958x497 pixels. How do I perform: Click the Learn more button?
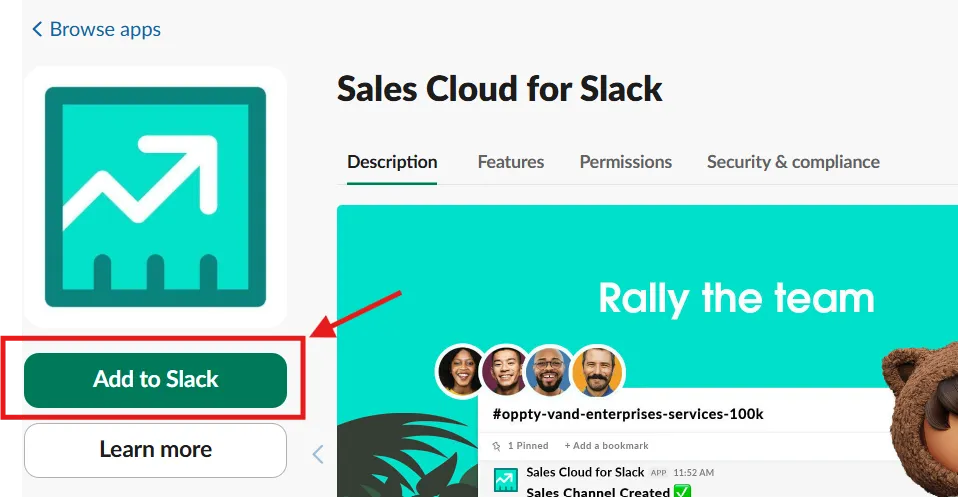click(155, 450)
